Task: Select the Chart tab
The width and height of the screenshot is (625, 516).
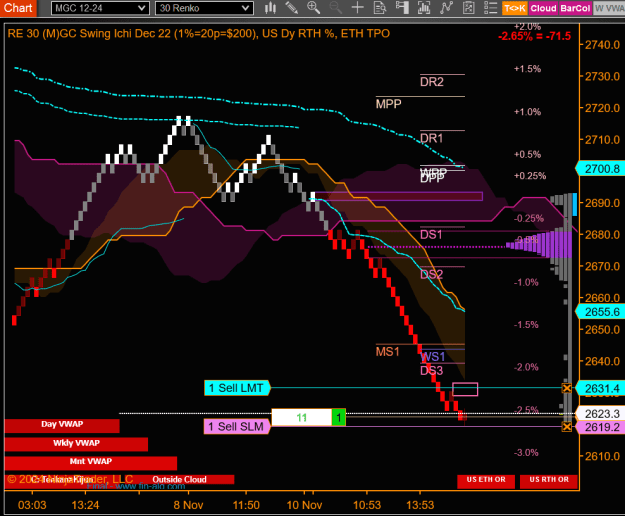Action: tap(18, 8)
